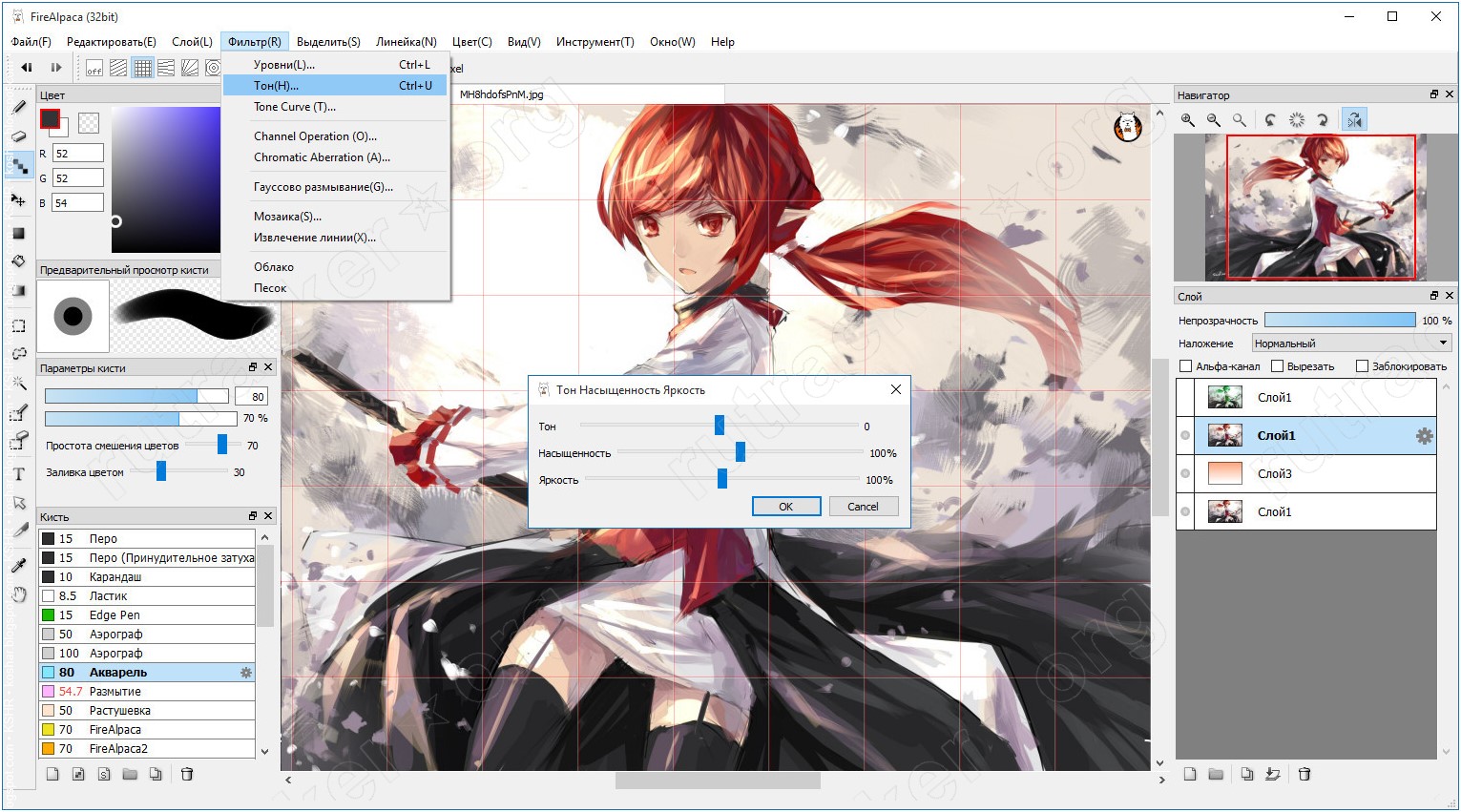Image resolution: width=1461 pixels, height=812 pixels.
Task: Toggle visibility of bottom Слой1 layer
Action: tap(1185, 512)
